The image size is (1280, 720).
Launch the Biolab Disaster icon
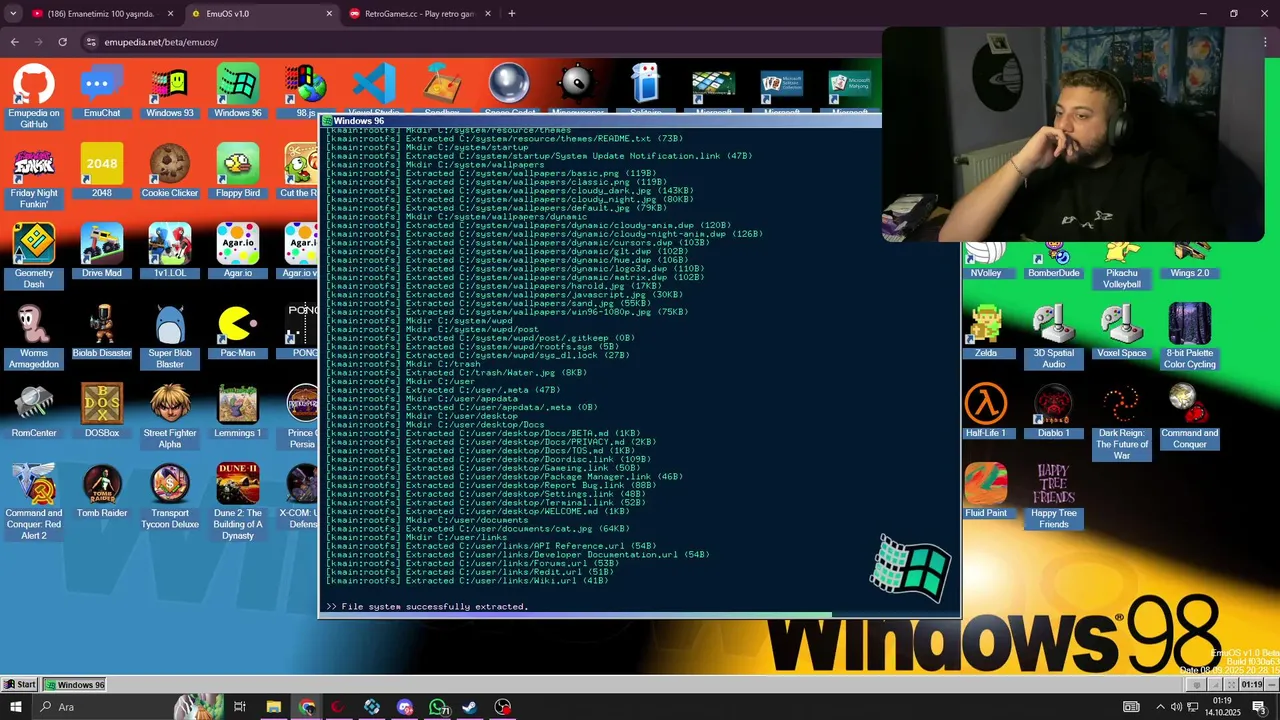(102, 331)
